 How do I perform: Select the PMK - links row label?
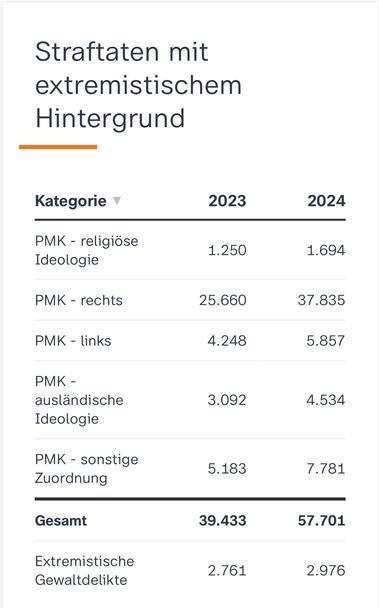pos(73,341)
